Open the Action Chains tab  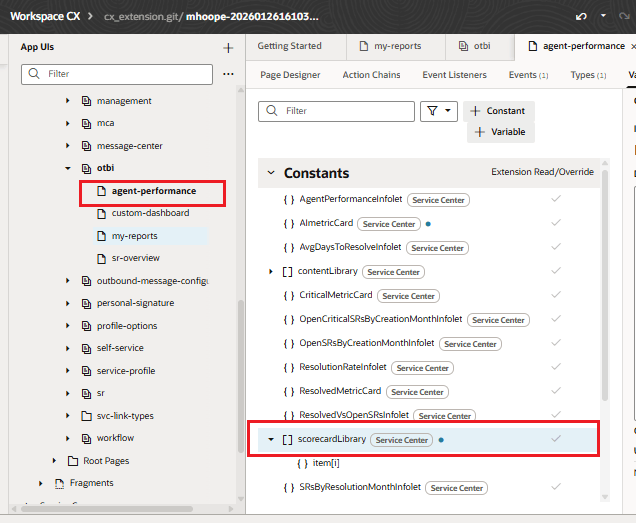372,75
